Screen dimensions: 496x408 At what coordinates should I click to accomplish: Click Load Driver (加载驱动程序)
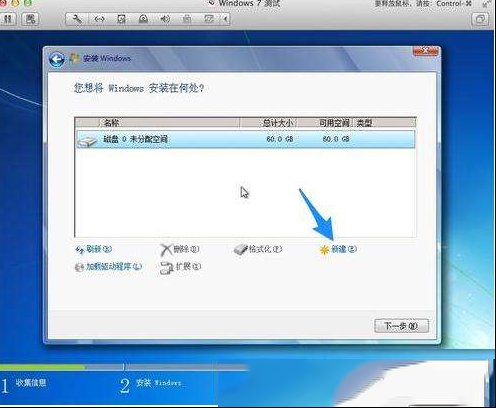(x=108, y=267)
